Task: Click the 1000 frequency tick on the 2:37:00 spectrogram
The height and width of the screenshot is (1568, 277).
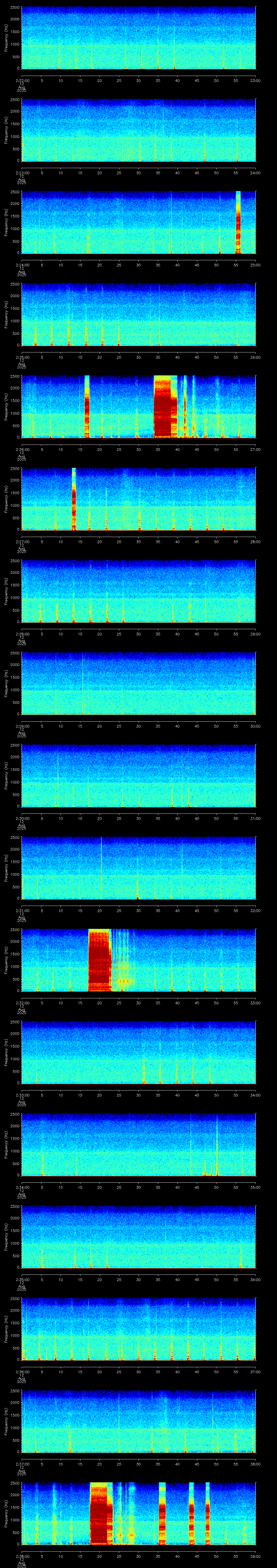Action: [x=14, y=1428]
